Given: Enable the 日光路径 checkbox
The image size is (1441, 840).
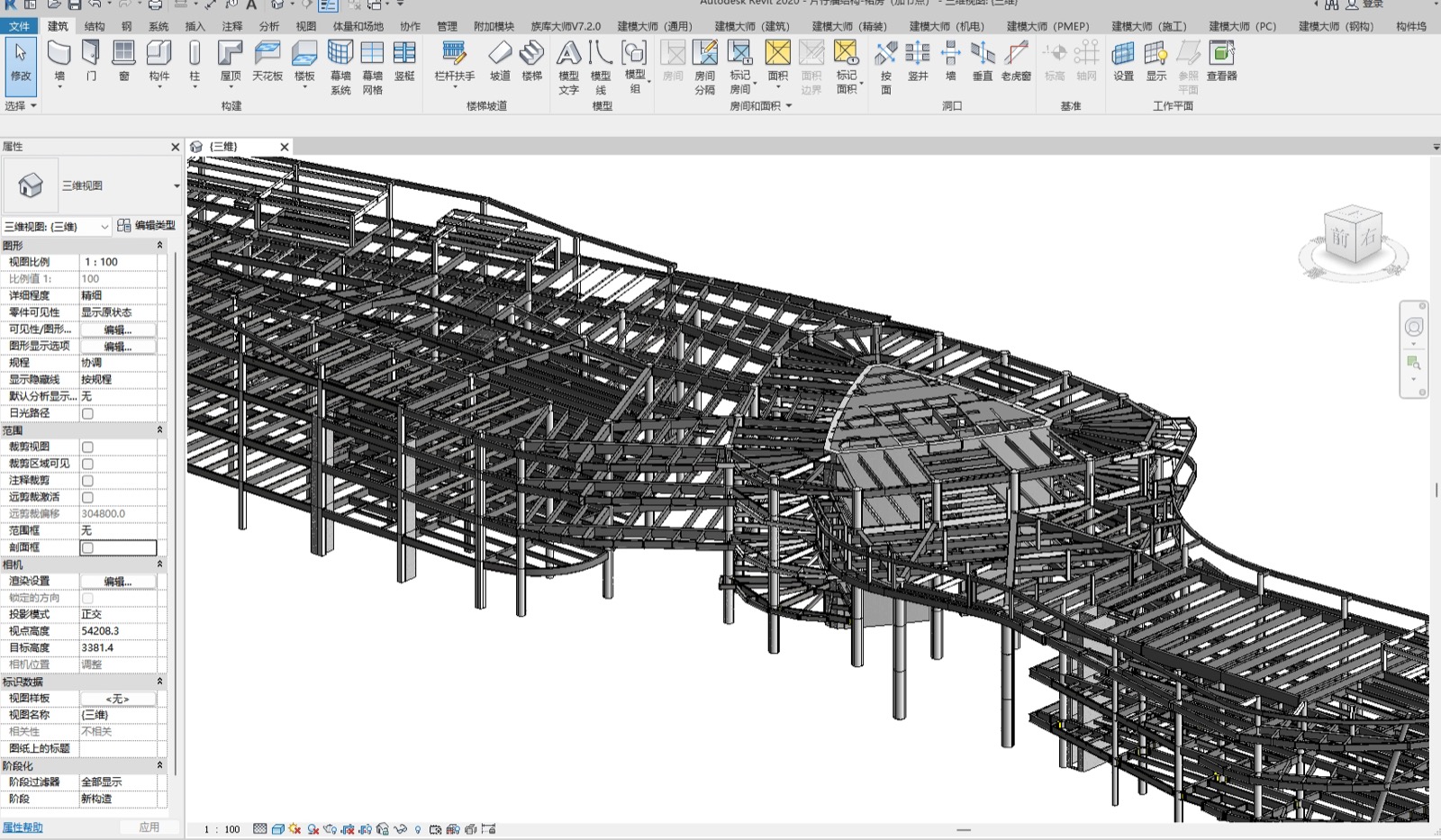Looking at the screenshot, I should click(87, 413).
